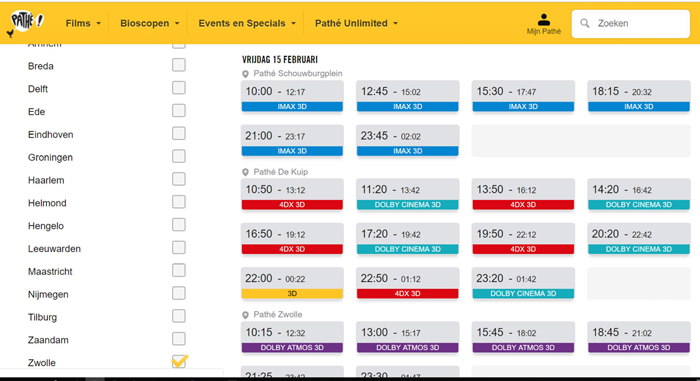
Task: Click the Pathé rooster logo
Action: [x=27, y=22]
